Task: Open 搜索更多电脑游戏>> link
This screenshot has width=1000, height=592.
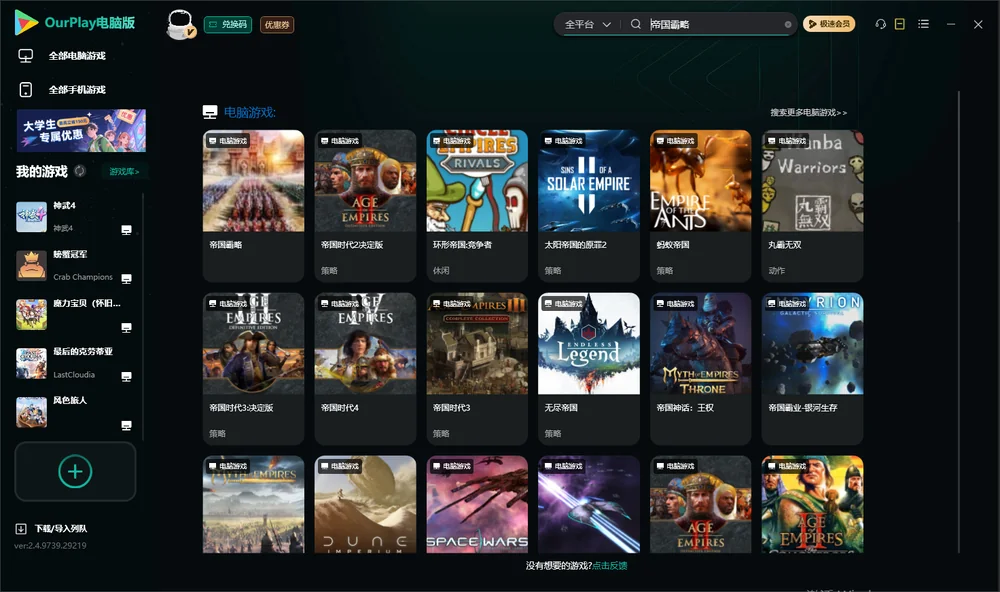Action: click(x=808, y=112)
